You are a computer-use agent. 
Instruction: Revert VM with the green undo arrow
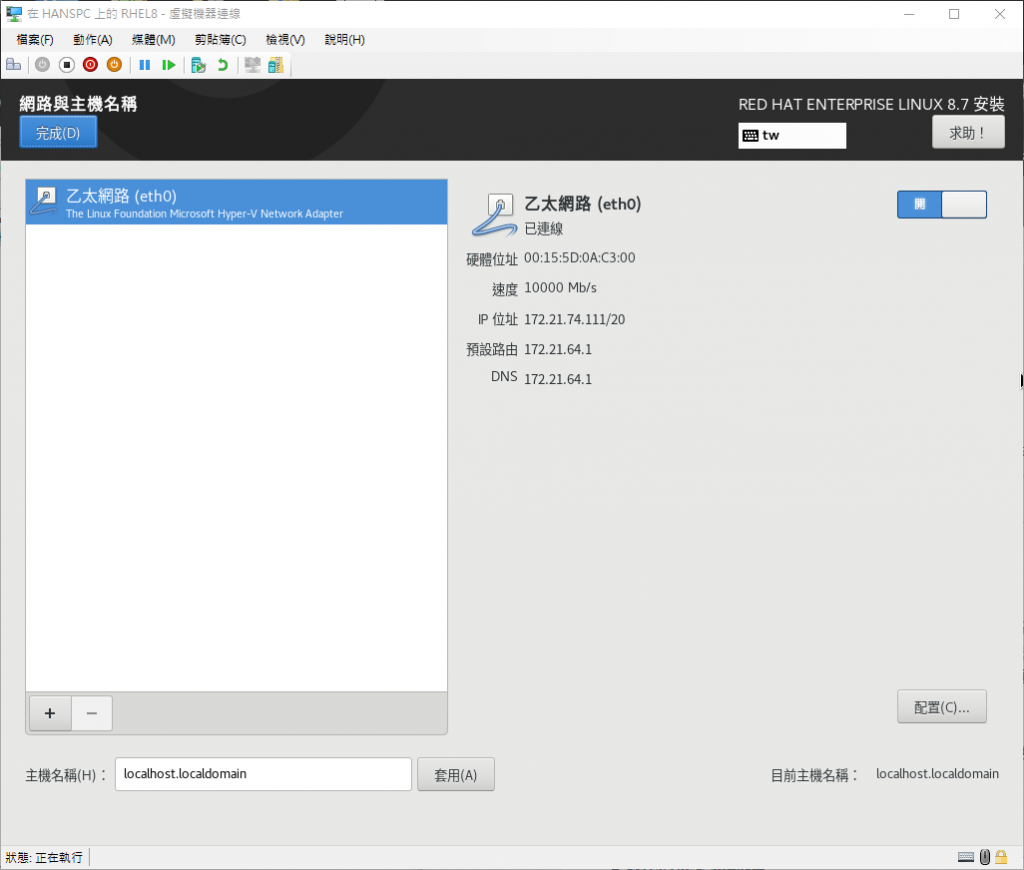223,65
